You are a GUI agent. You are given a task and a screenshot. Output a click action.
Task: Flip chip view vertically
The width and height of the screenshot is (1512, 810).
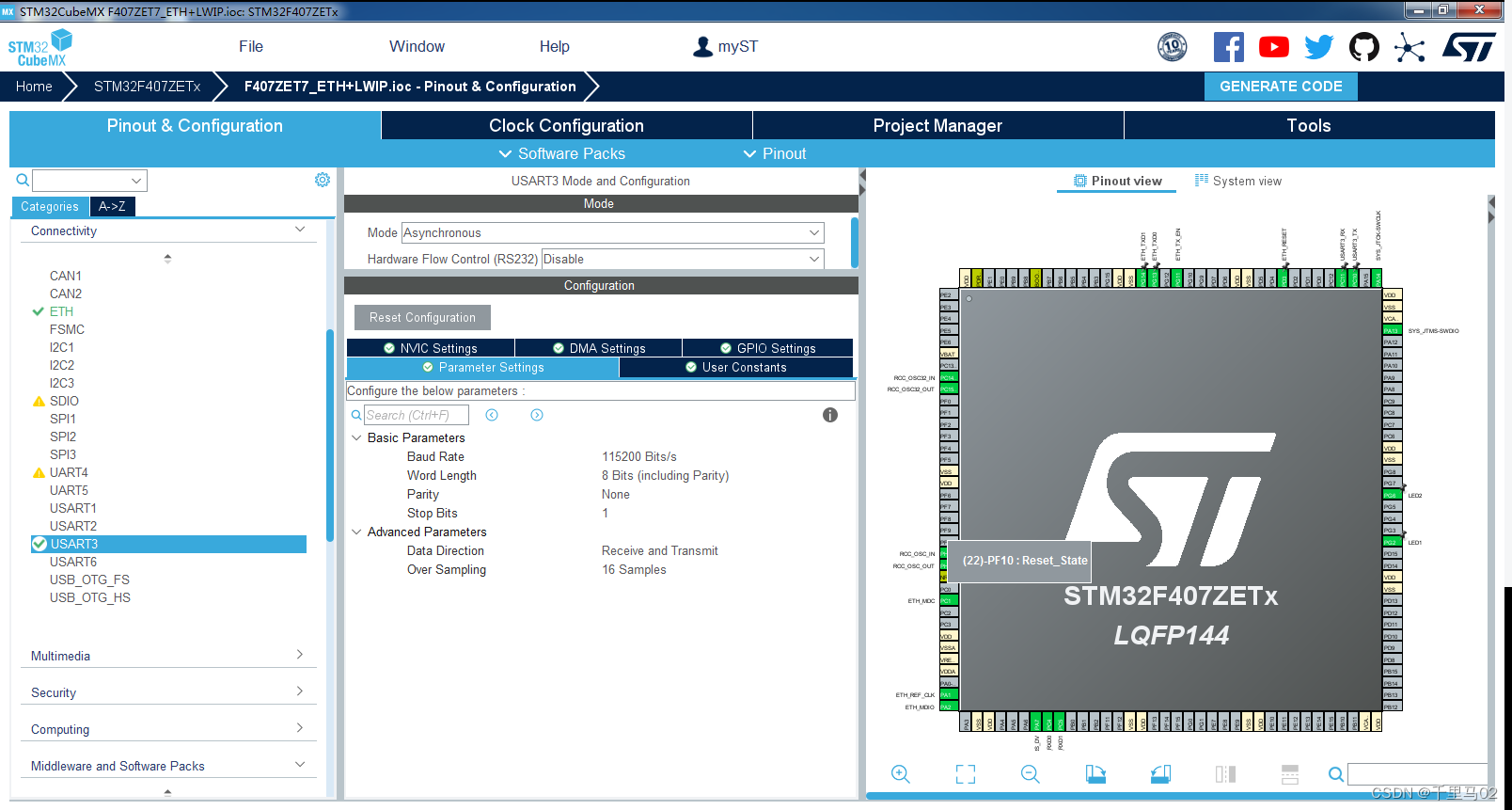1290,774
